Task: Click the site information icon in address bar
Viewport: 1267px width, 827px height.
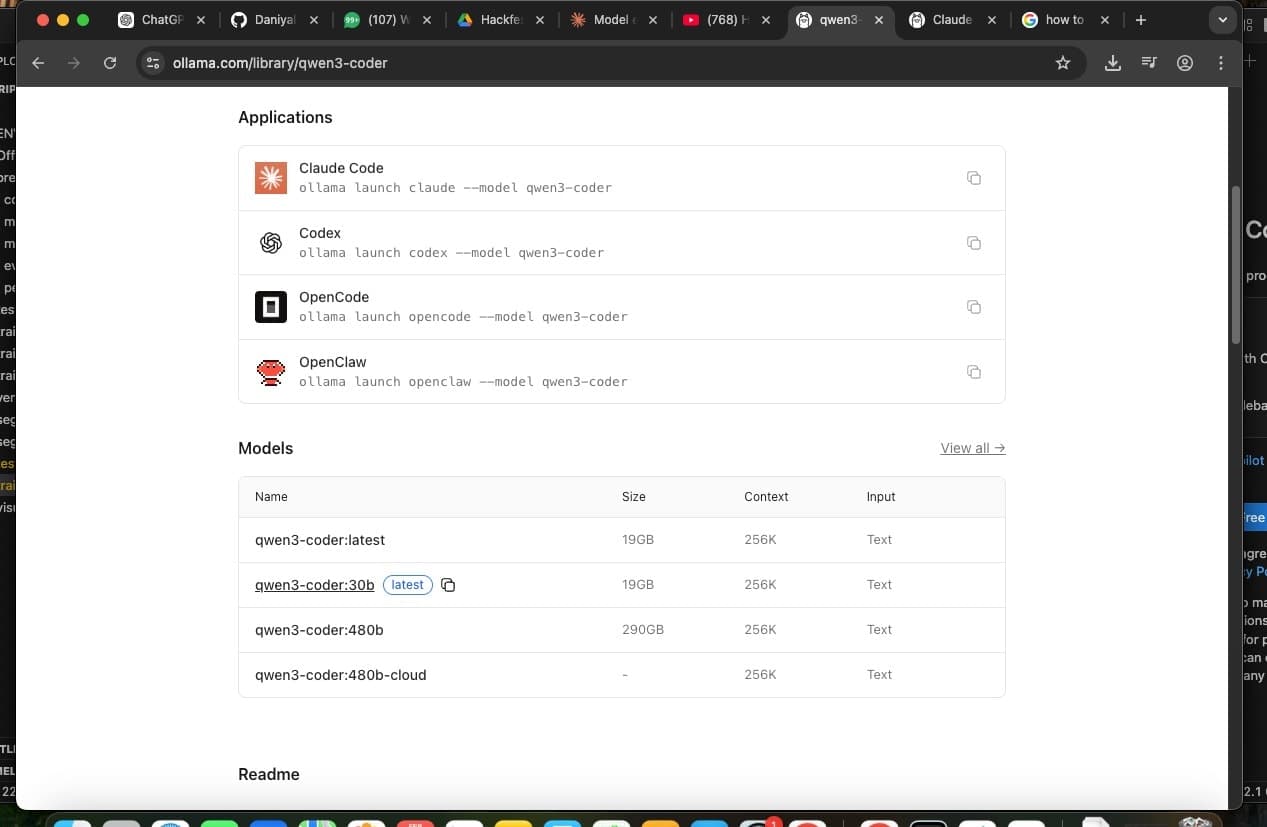Action: click(x=153, y=63)
